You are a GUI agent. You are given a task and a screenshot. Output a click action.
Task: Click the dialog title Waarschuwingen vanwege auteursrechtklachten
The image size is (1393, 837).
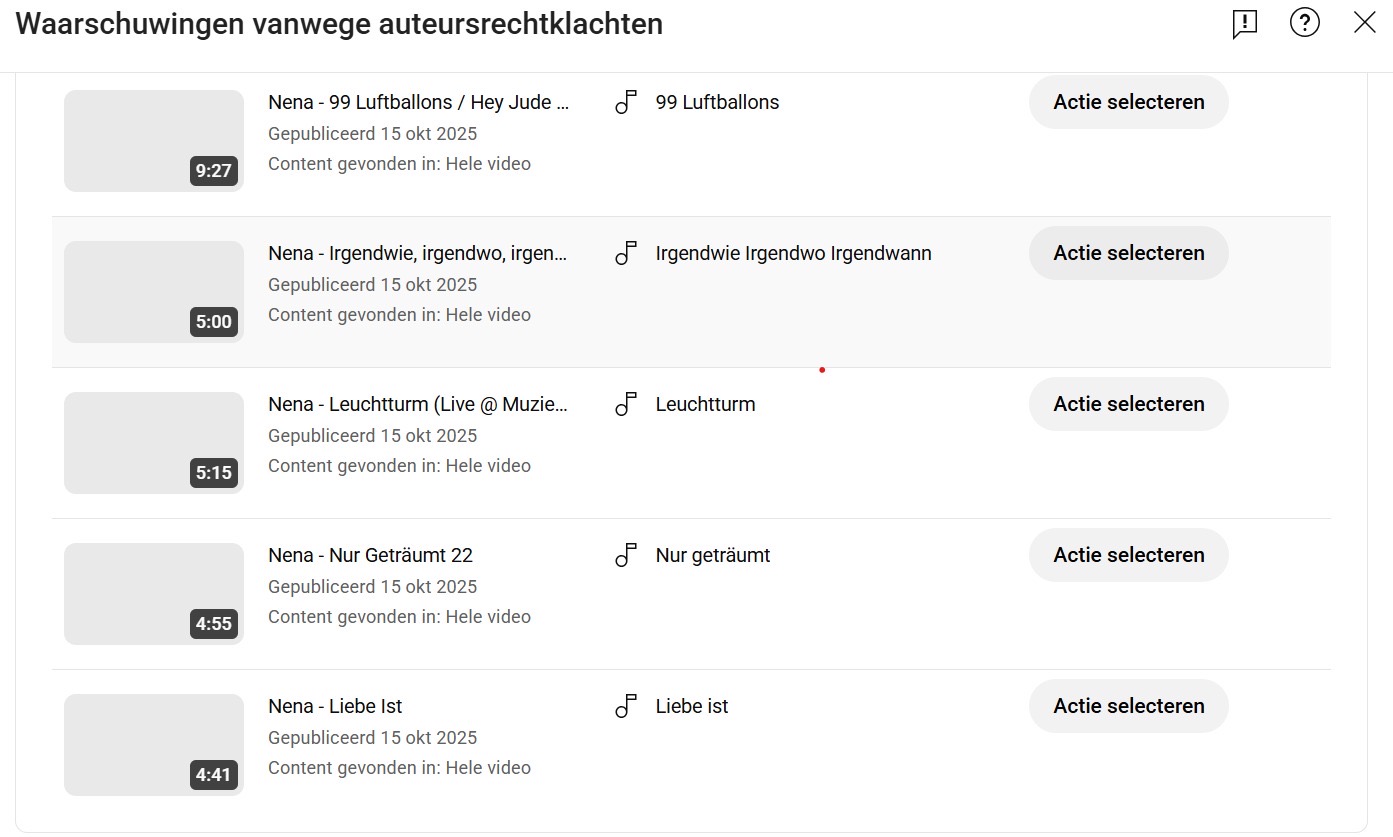point(339,24)
